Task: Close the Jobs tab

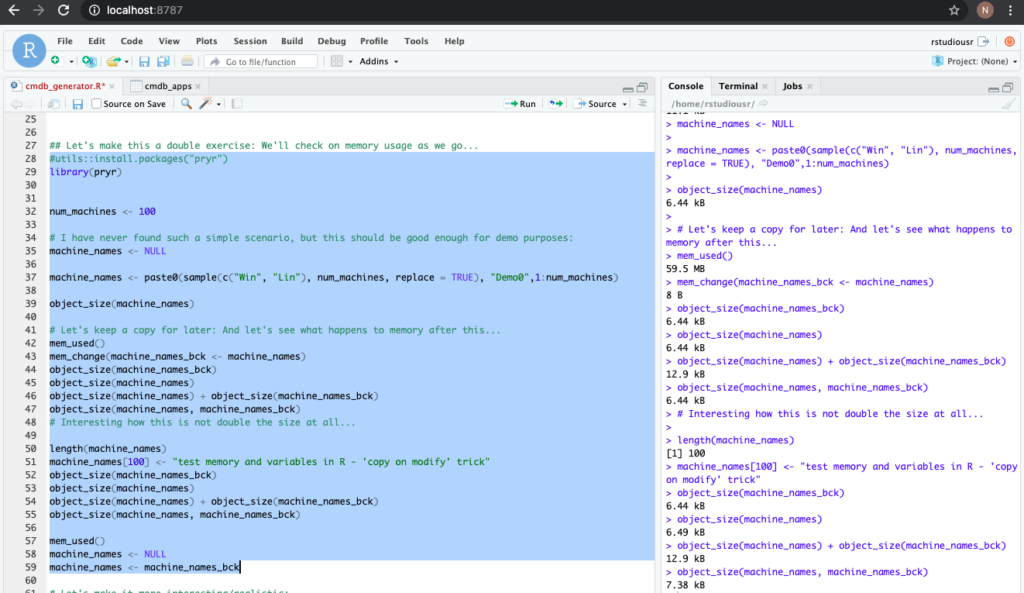Action: 810,86
